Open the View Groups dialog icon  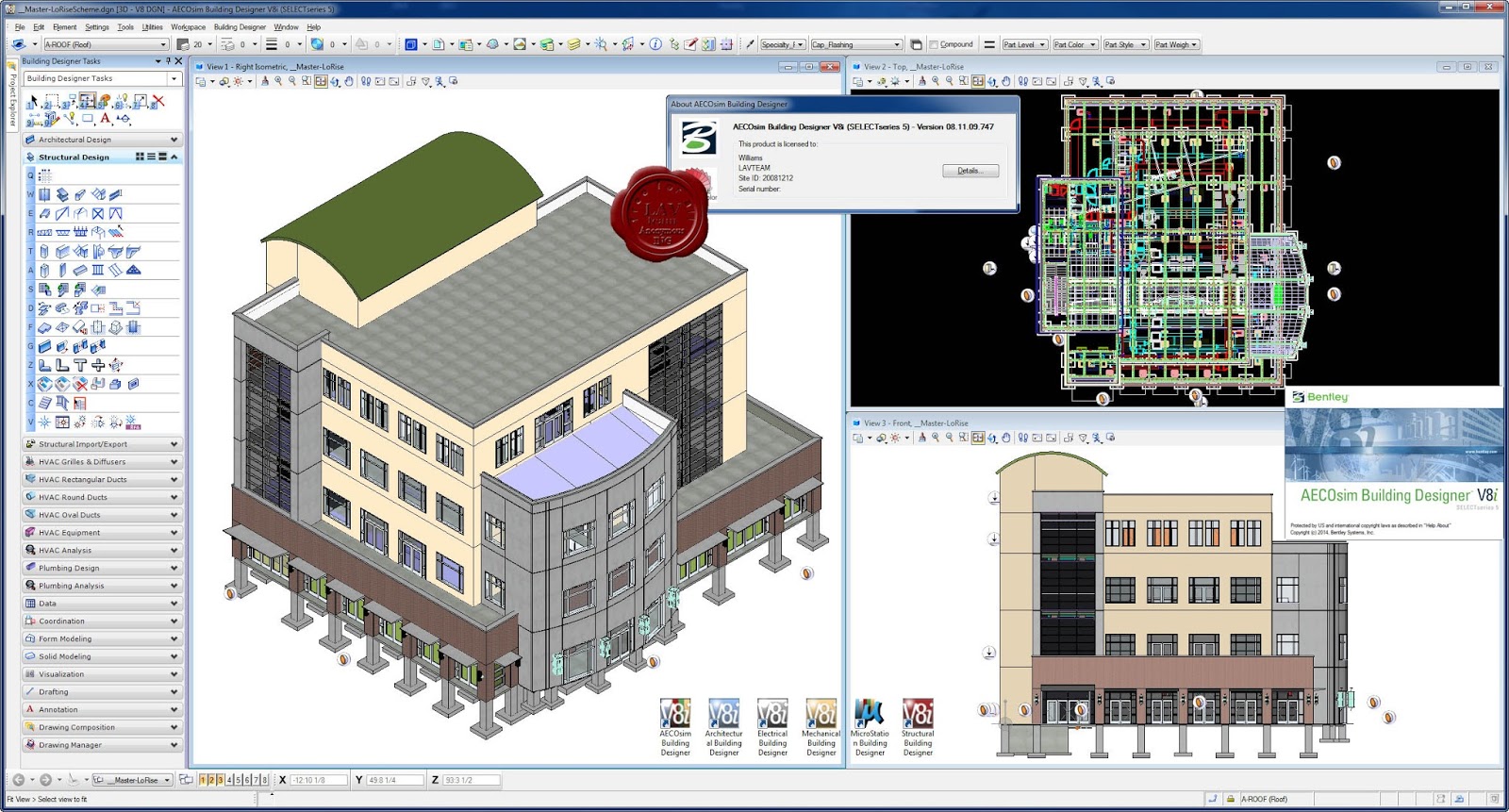click(186, 780)
